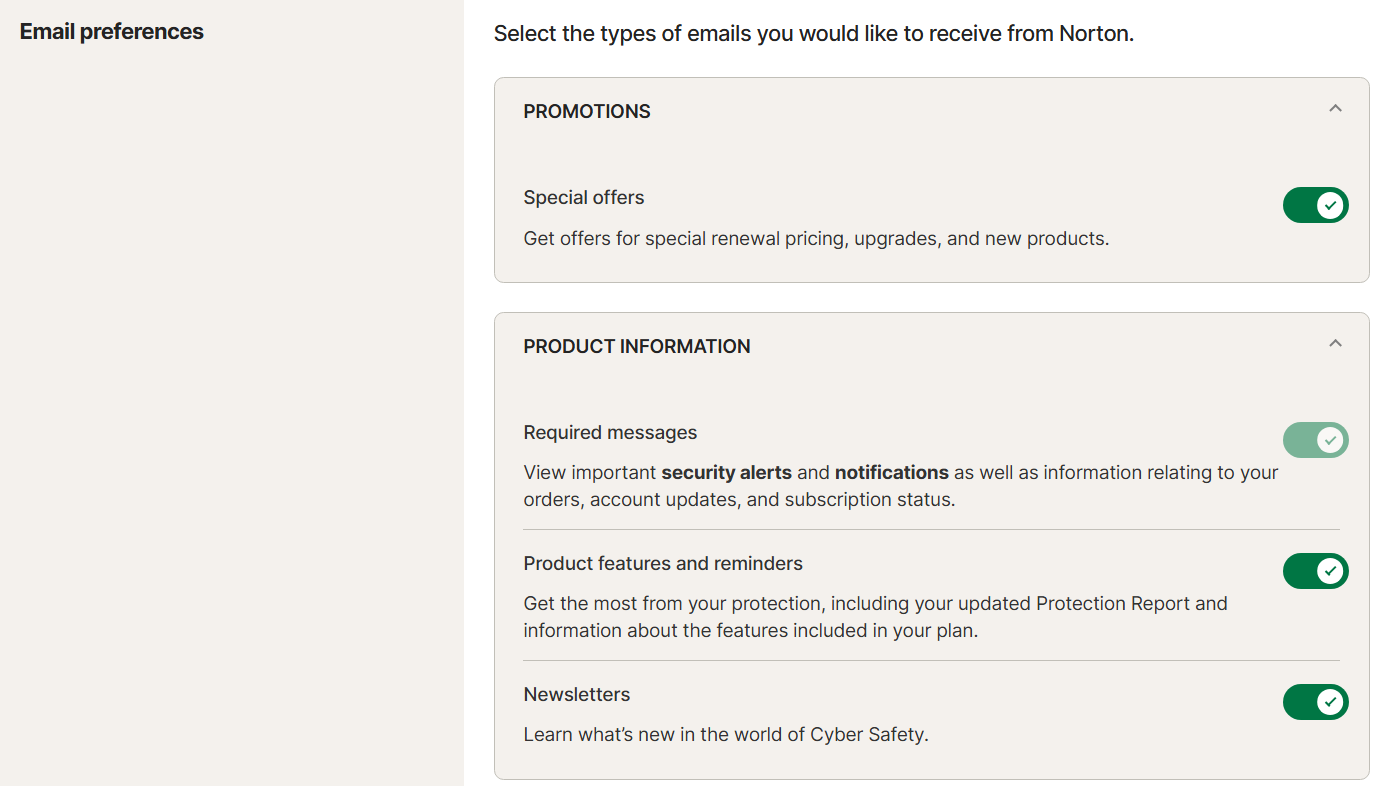Click the PROMOTIONS section header

pyautogui.click(x=587, y=112)
